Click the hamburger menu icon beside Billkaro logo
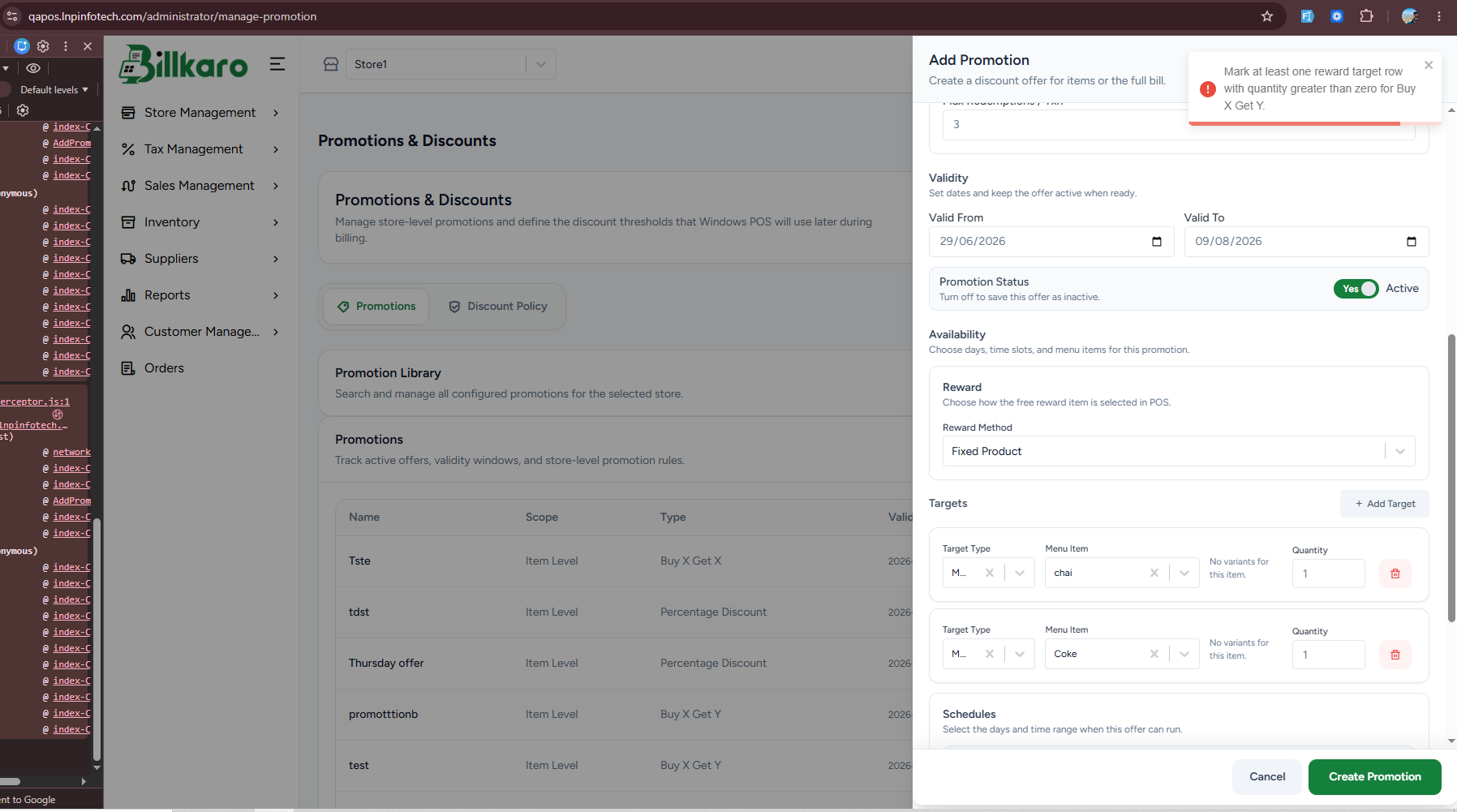The image size is (1457, 812). click(x=277, y=64)
